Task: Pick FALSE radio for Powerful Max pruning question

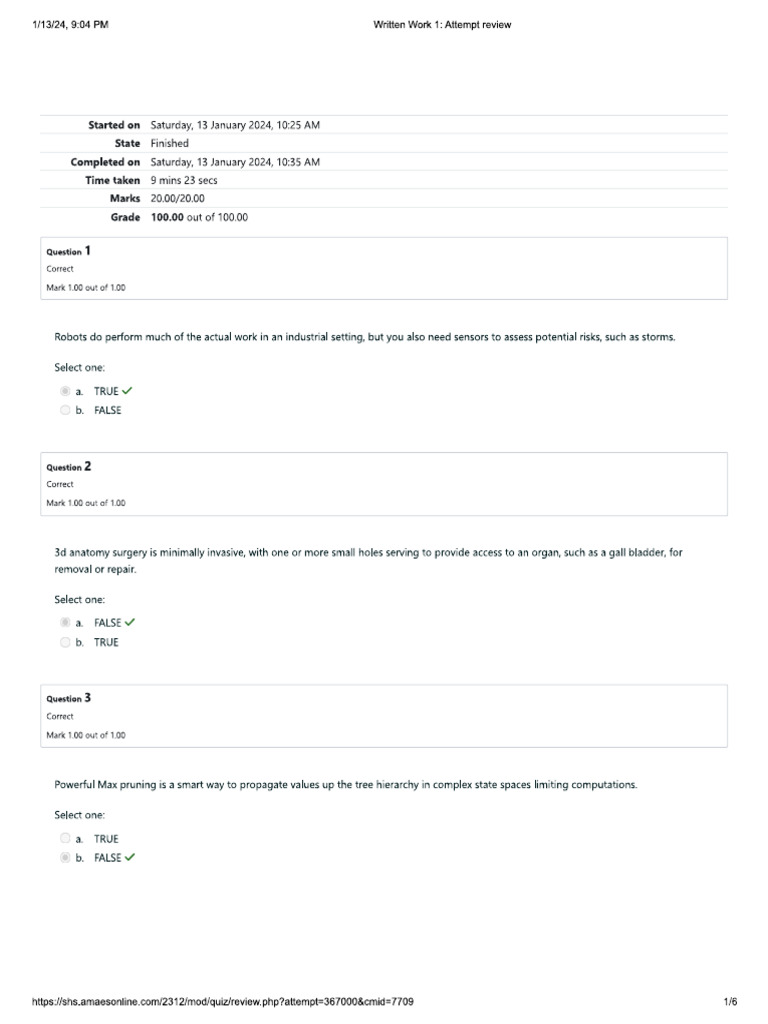Action: [x=65, y=857]
